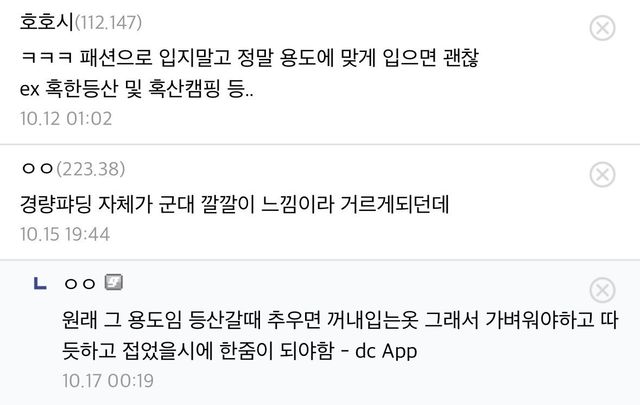Image resolution: width=640 pixels, height=405 pixels.
Task: Click the reply text starting with 원래 그 용도임
Action: click(330, 319)
